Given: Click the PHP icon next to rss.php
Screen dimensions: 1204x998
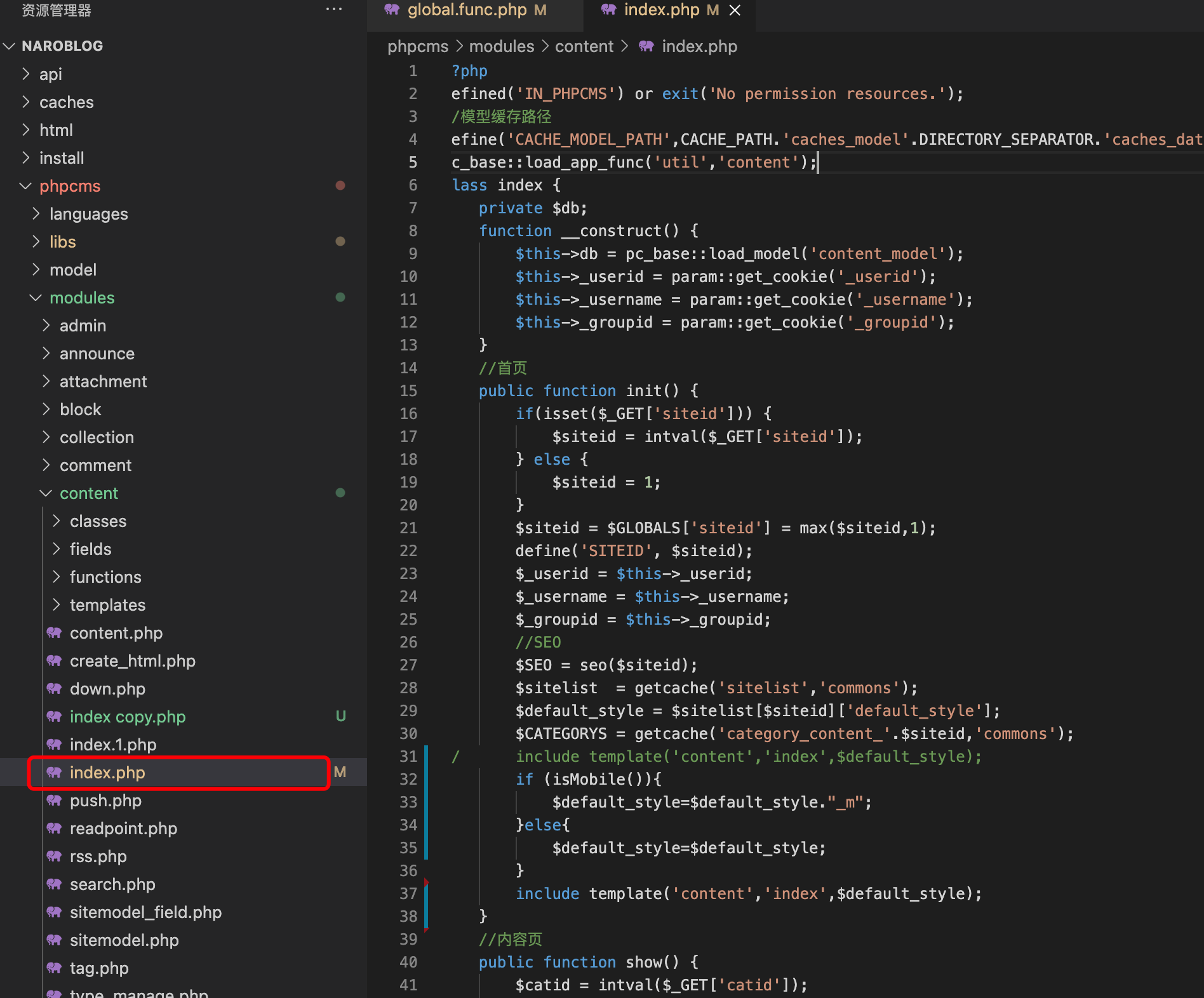Looking at the screenshot, I should click(x=54, y=856).
